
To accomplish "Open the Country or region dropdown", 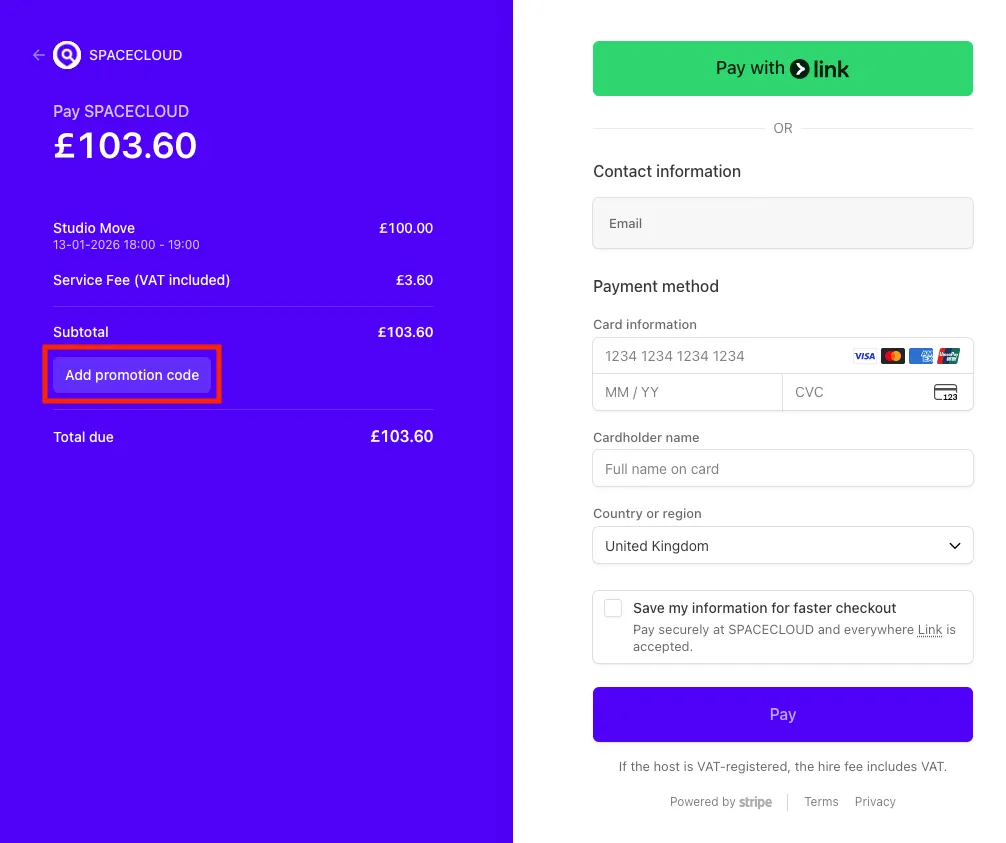I will click(x=783, y=545).
